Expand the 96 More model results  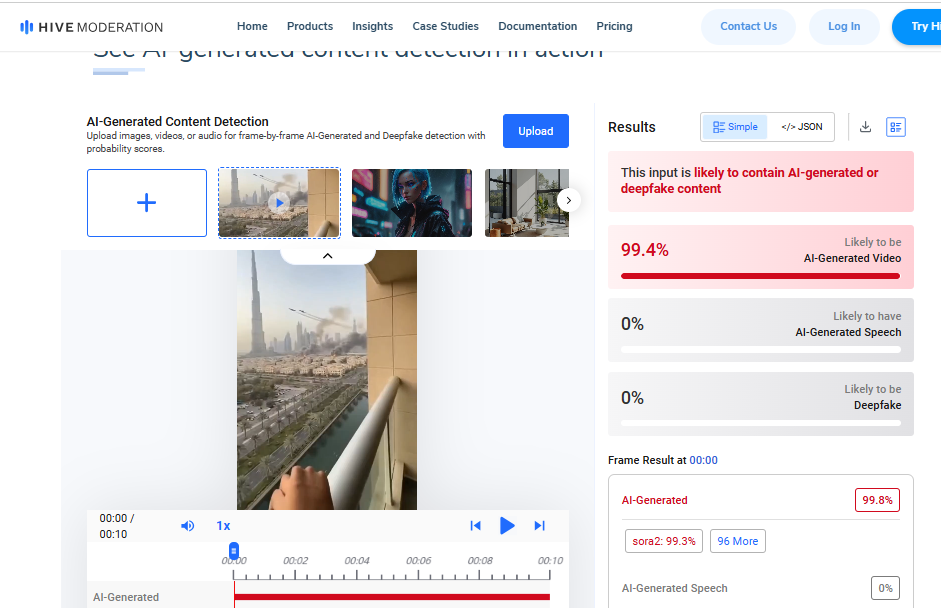pos(737,541)
